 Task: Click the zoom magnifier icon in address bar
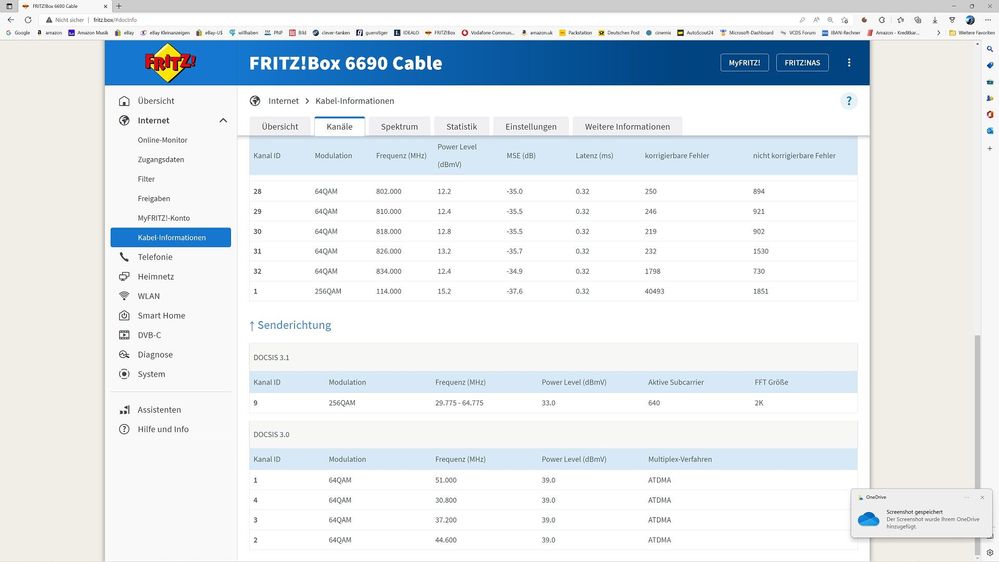[x=830, y=20]
